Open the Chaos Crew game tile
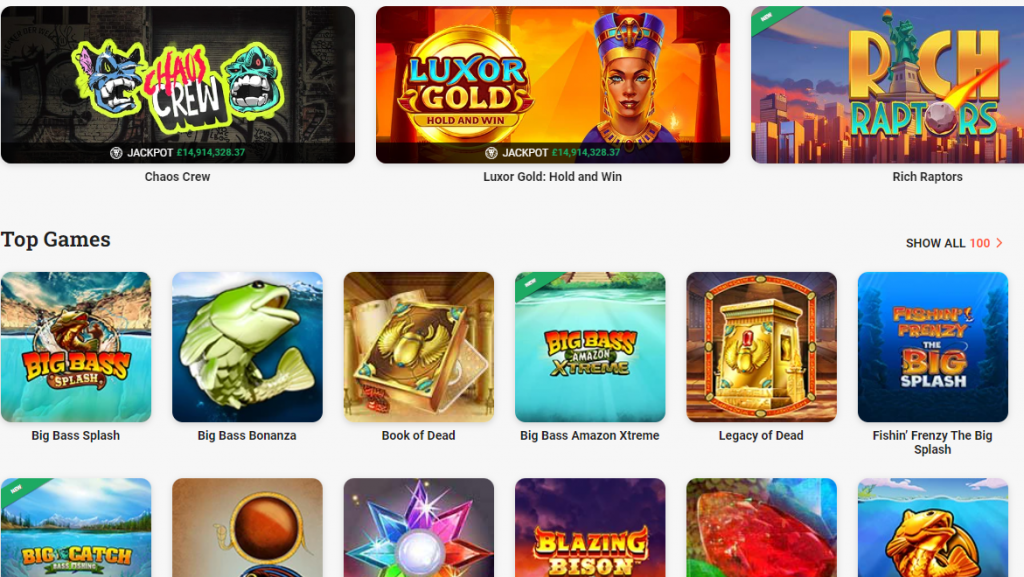Image resolution: width=1024 pixels, height=577 pixels. [178, 85]
